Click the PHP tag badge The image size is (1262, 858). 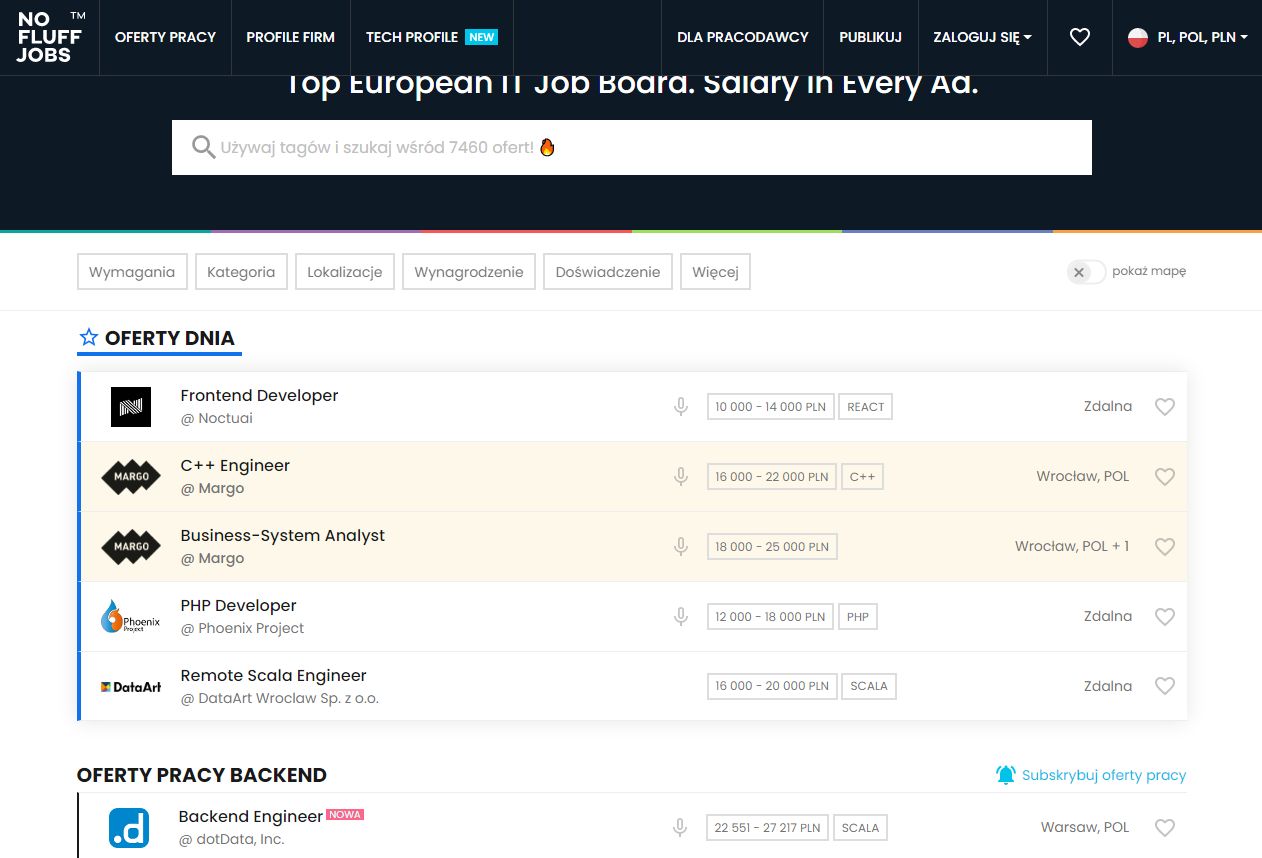[x=858, y=617]
